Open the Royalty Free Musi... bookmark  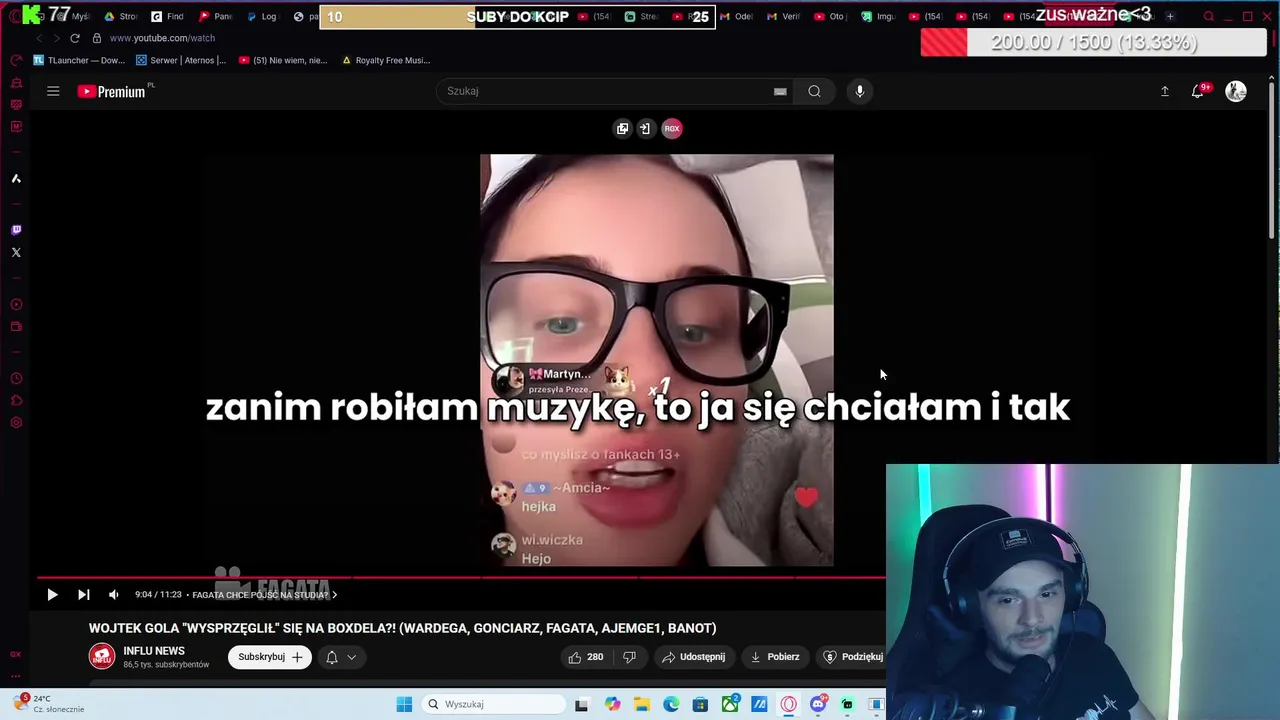386,60
